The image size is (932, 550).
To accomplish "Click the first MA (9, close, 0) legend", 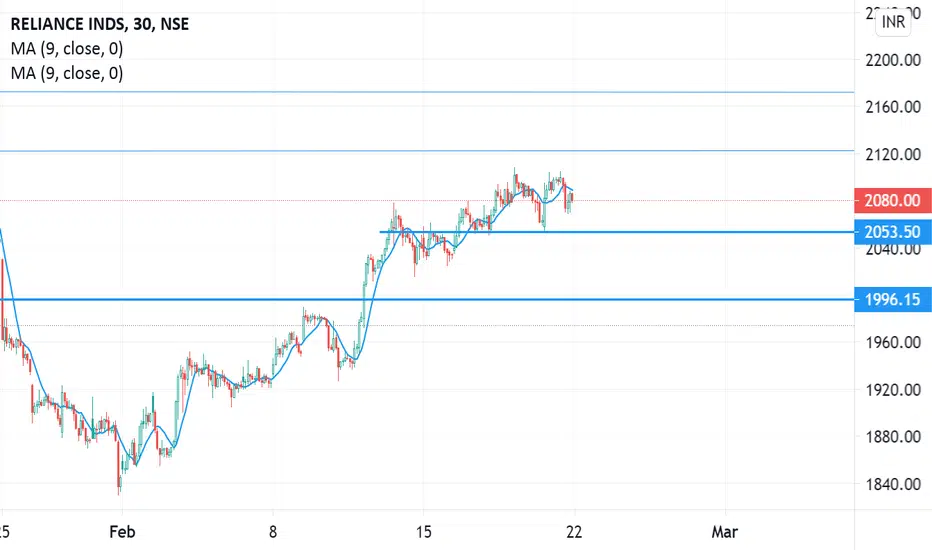I will point(67,48).
